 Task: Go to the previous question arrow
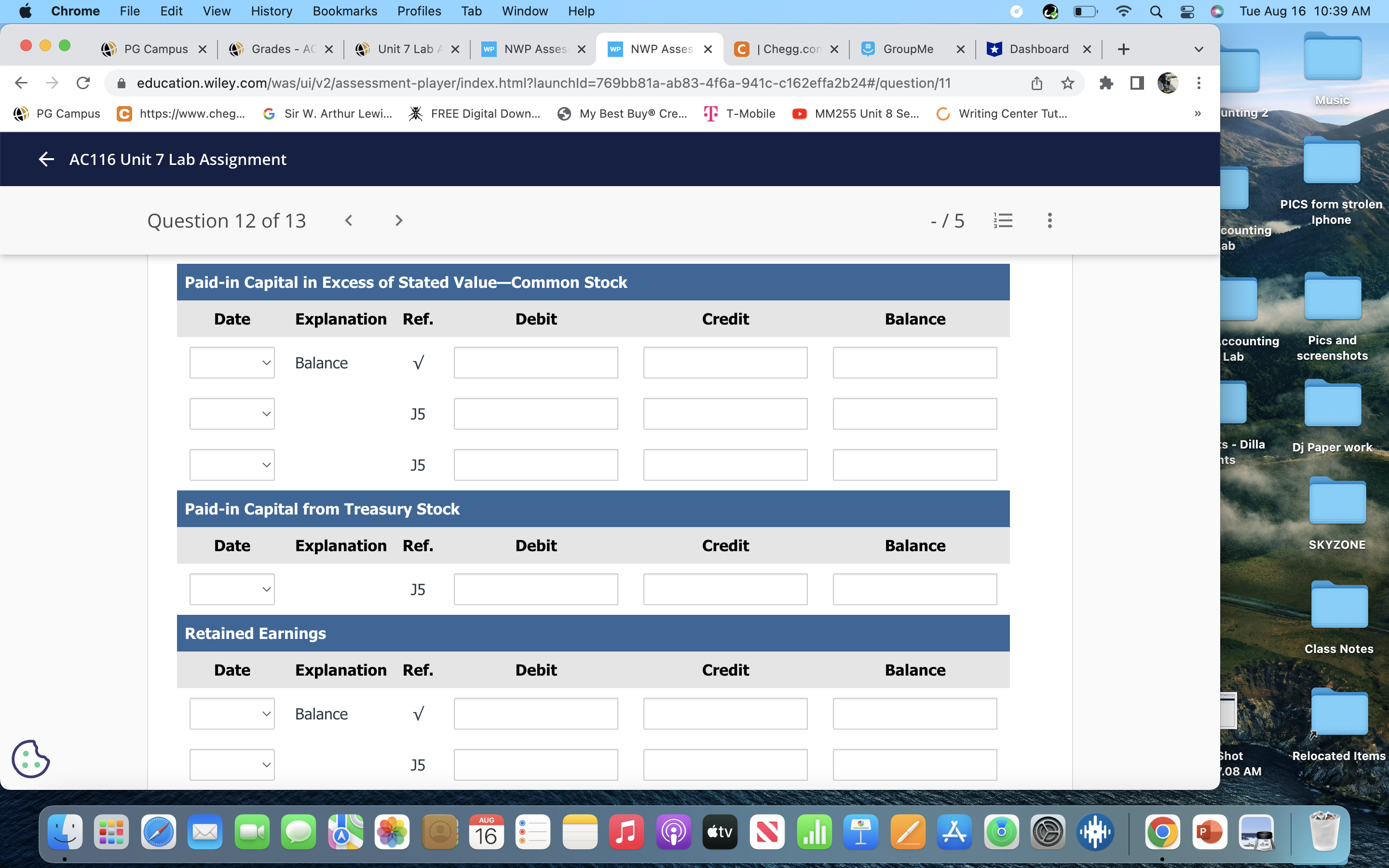[348, 220]
